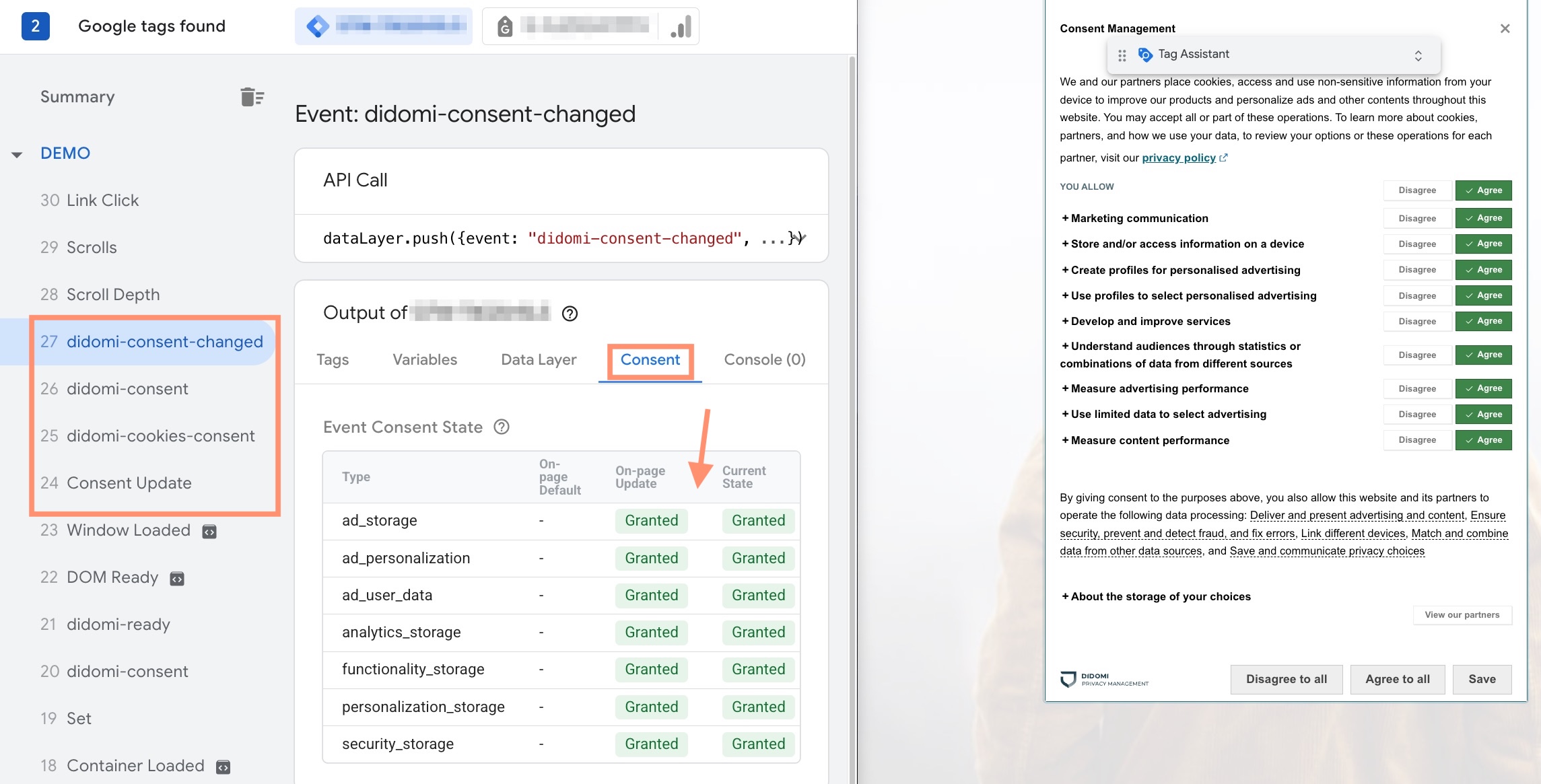This screenshot has width=1541, height=784.
Task: Click the help icon next to Output of
Action: [570, 314]
